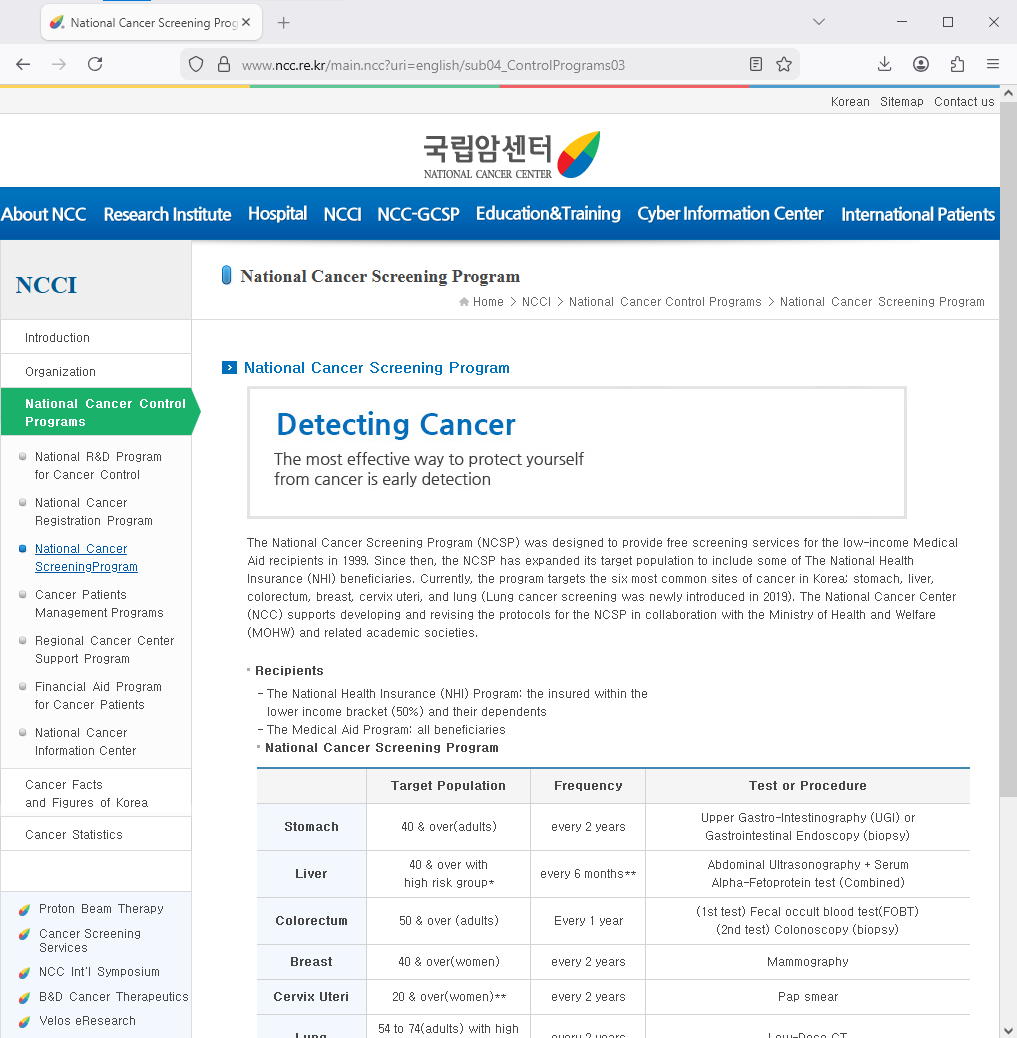This screenshot has height=1038, width=1017.
Task: Bookmark this page with the star icon
Action: tap(784, 64)
